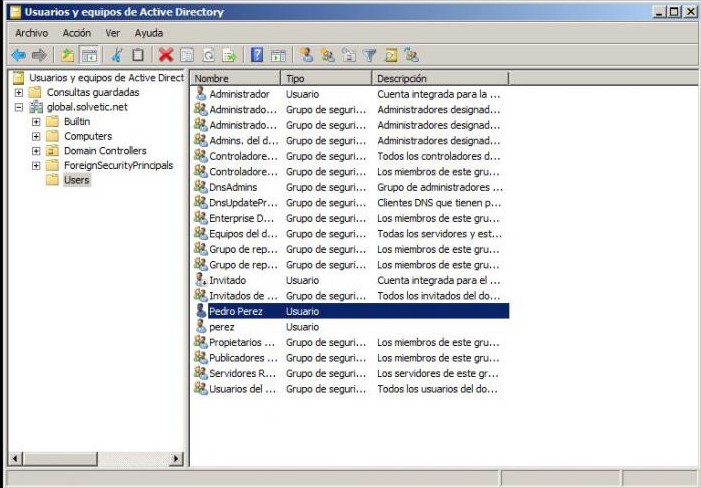Click tree pane scrollbar right arrow
The width and height of the screenshot is (701, 488).
coord(176,459)
